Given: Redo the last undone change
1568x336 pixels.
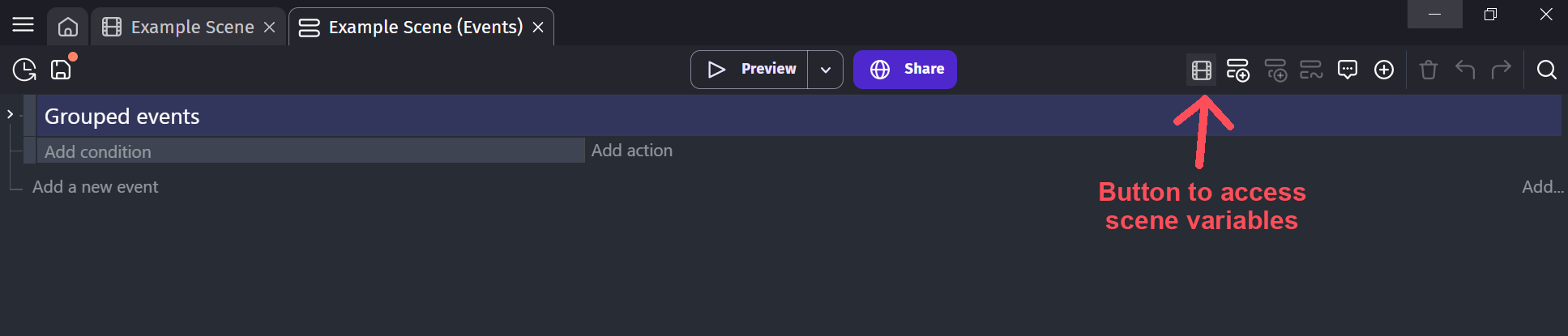Looking at the screenshot, I should point(1501,70).
